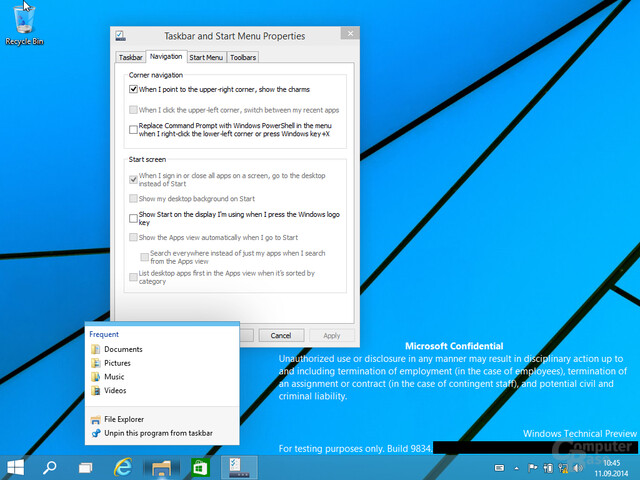
Task: Click the dialog title bar checklist icon
Action: click(x=120, y=36)
